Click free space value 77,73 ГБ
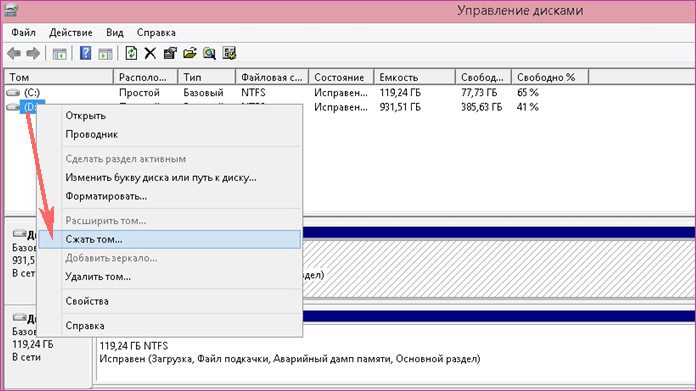Image resolution: width=696 pixels, height=391 pixels. 479,93
